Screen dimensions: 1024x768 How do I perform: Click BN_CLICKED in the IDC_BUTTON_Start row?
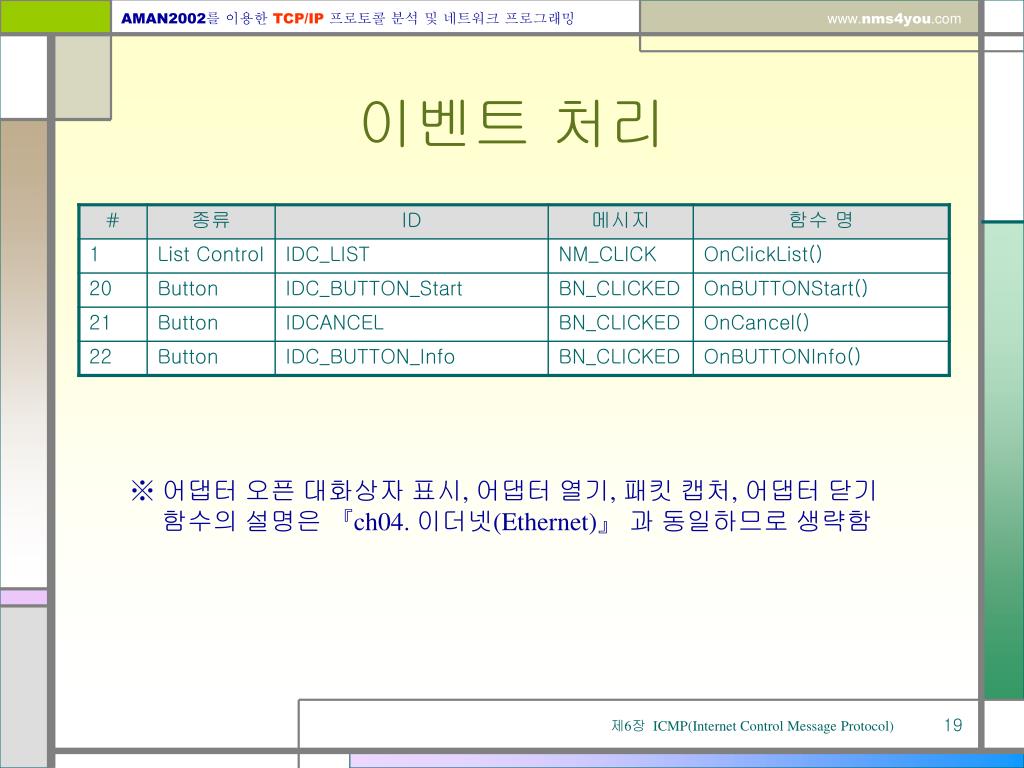(620, 289)
